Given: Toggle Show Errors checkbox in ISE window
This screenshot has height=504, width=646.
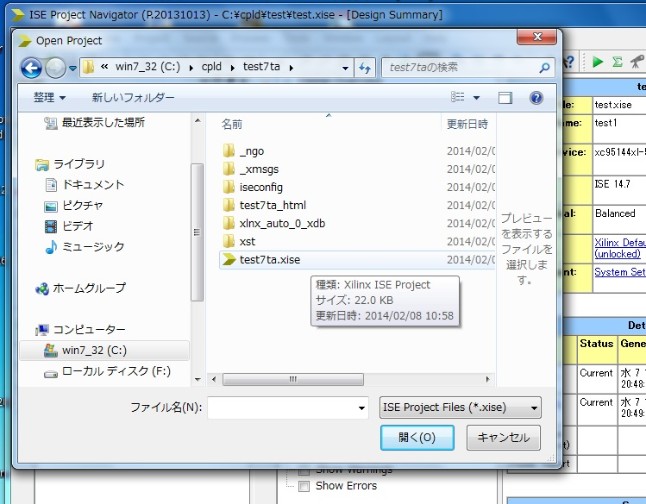Looking at the screenshot, I should coord(304,486).
